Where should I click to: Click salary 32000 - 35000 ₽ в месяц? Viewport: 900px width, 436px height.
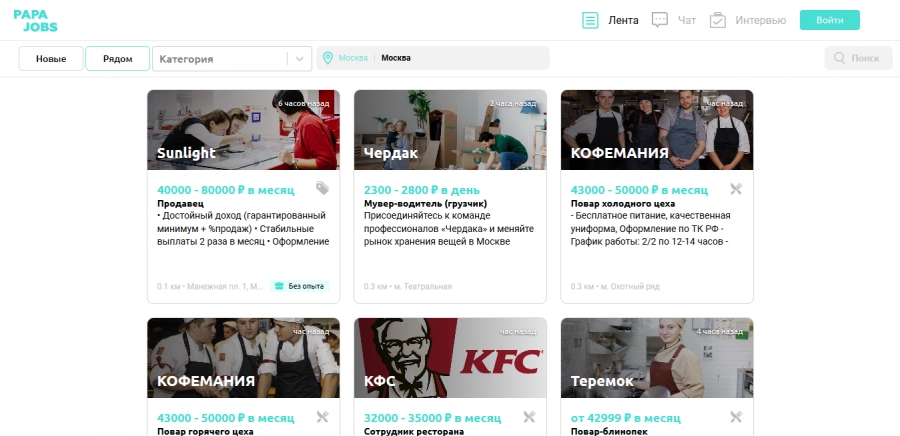coord(432,418)
